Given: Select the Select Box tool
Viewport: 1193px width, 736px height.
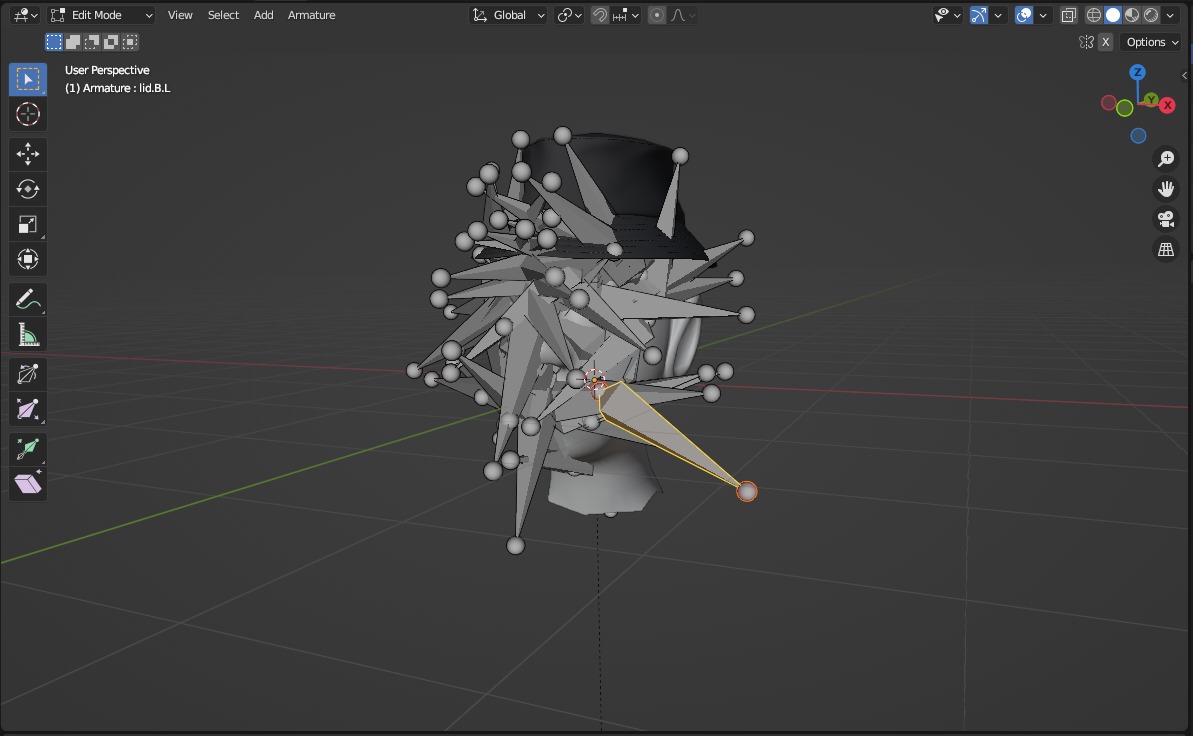Looking at the screenshot, I should pyautogui.click(x=28, y=79).
